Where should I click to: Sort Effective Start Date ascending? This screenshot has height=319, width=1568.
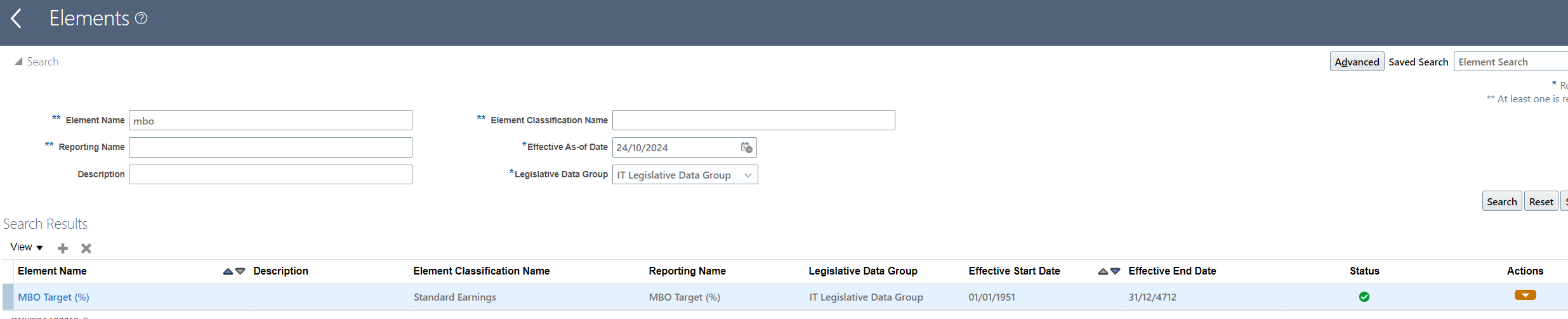coord(1103,271)
